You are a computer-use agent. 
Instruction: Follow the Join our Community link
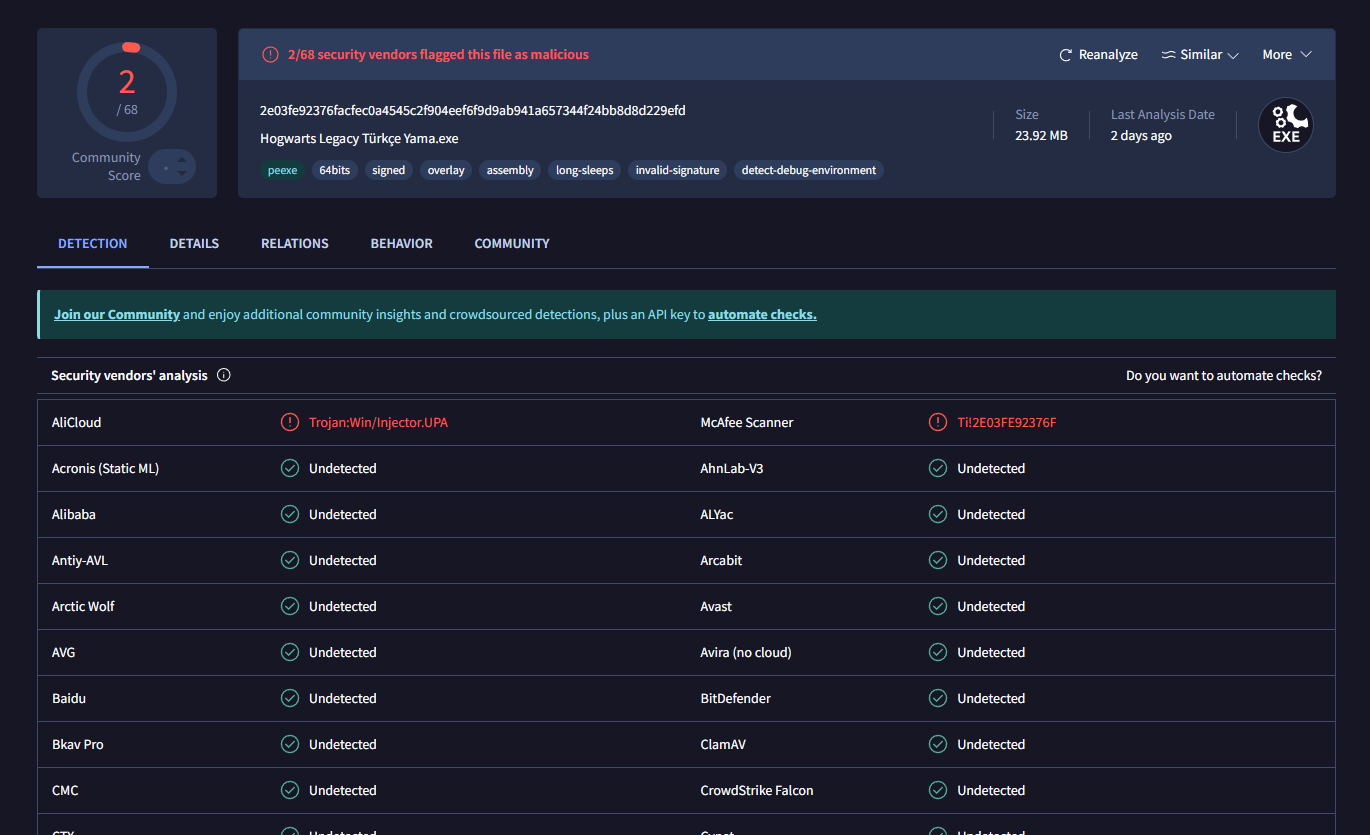pos(117,314)
